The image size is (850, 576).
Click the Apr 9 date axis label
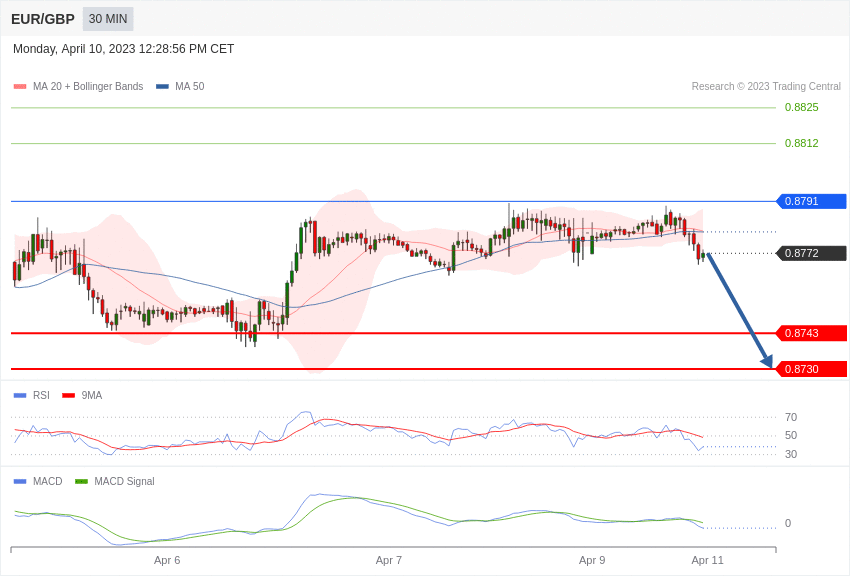click(592, 560)
